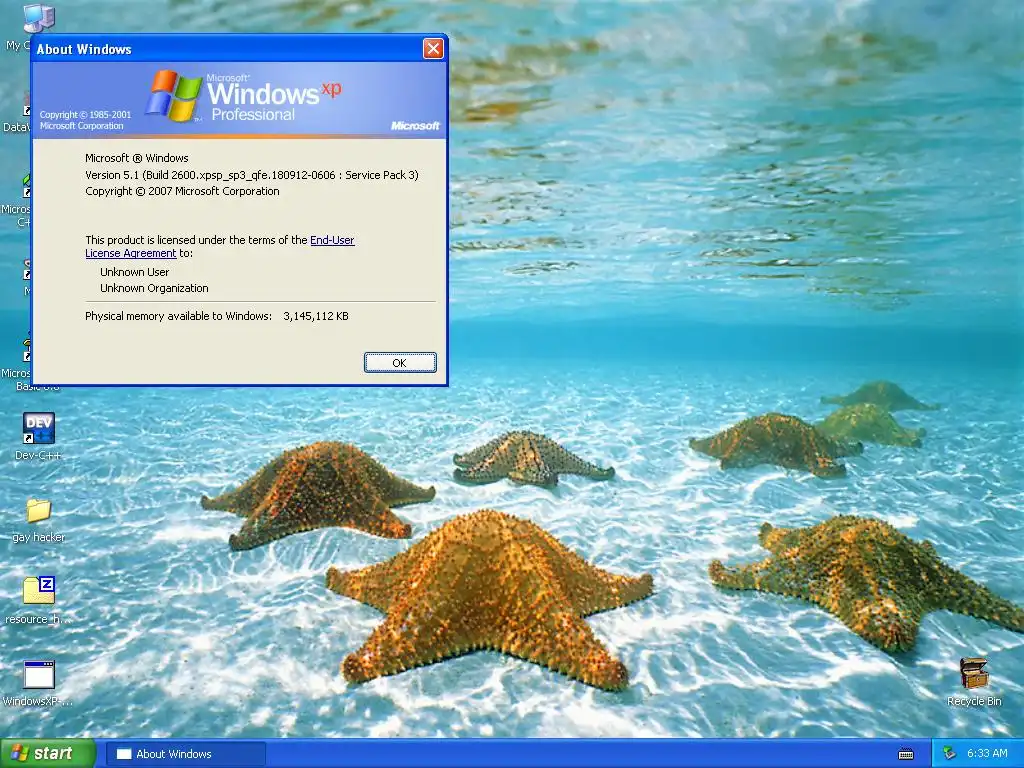Click the Version 5.1 build text

tap(251, 175)
